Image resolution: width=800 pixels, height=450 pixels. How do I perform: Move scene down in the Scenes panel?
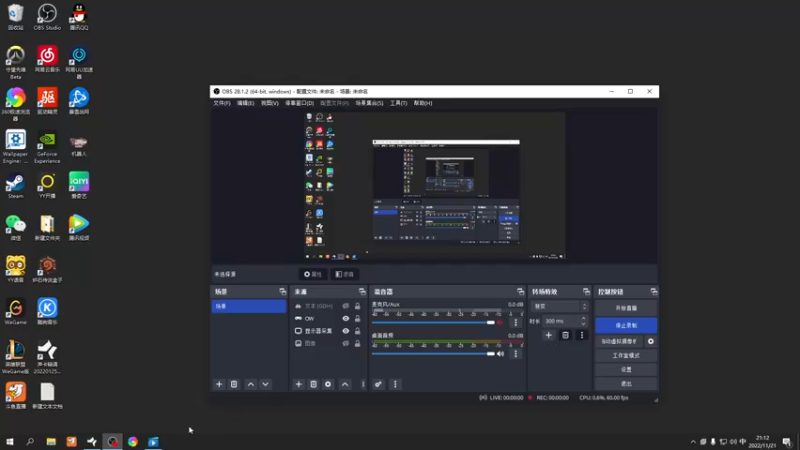coord(265,384)
